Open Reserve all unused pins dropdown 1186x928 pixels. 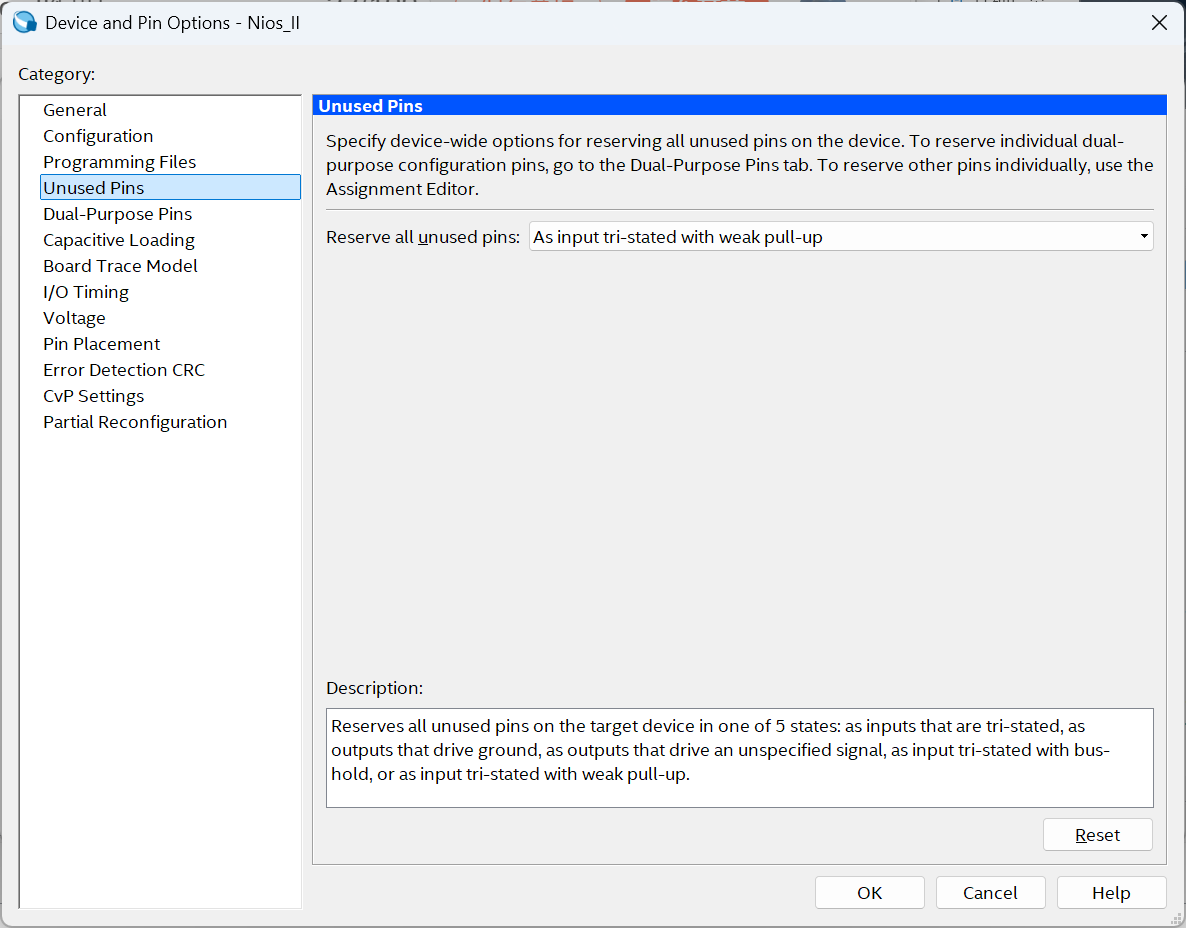841,237
